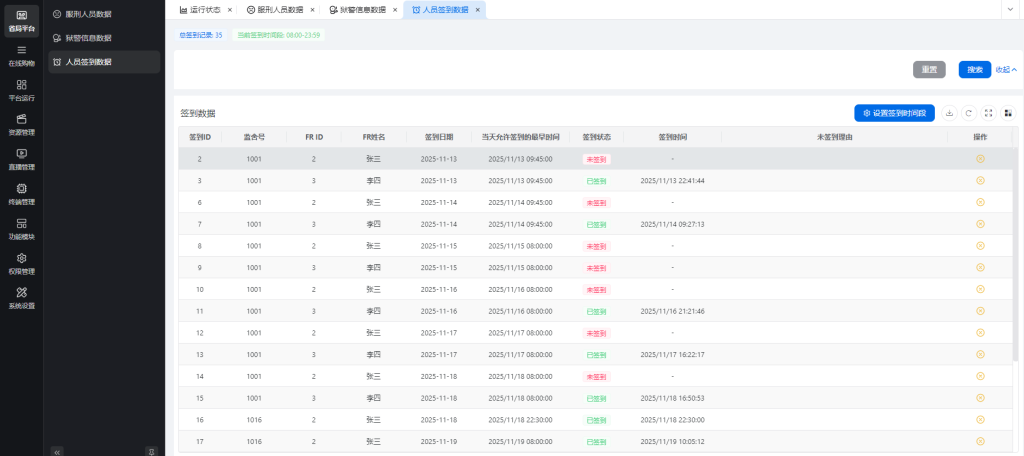Open the column settings grid icon
This screenshot has width=1024, height=456.
(x=1008, y=113)
